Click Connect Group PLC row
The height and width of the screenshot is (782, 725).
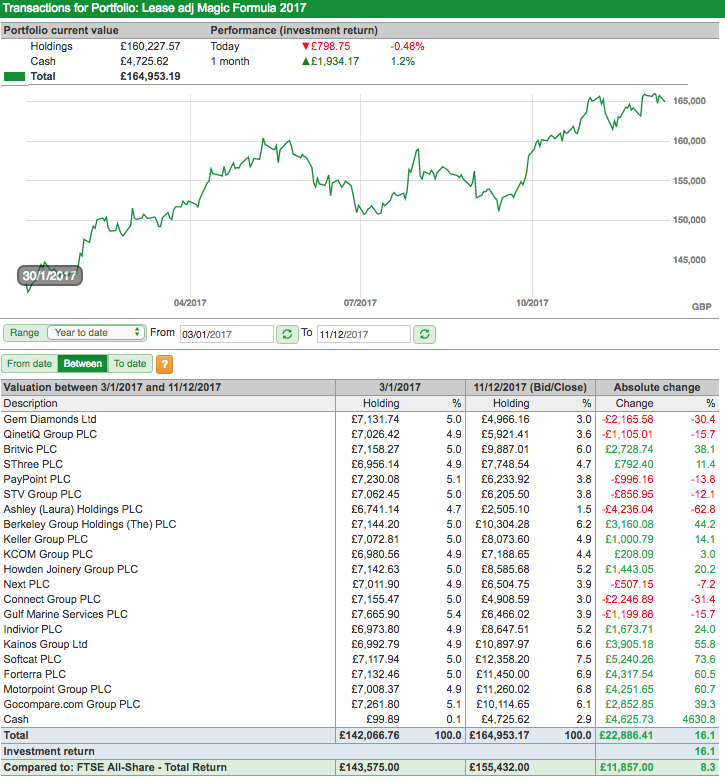pyautogui.click(x=360, y=599)
